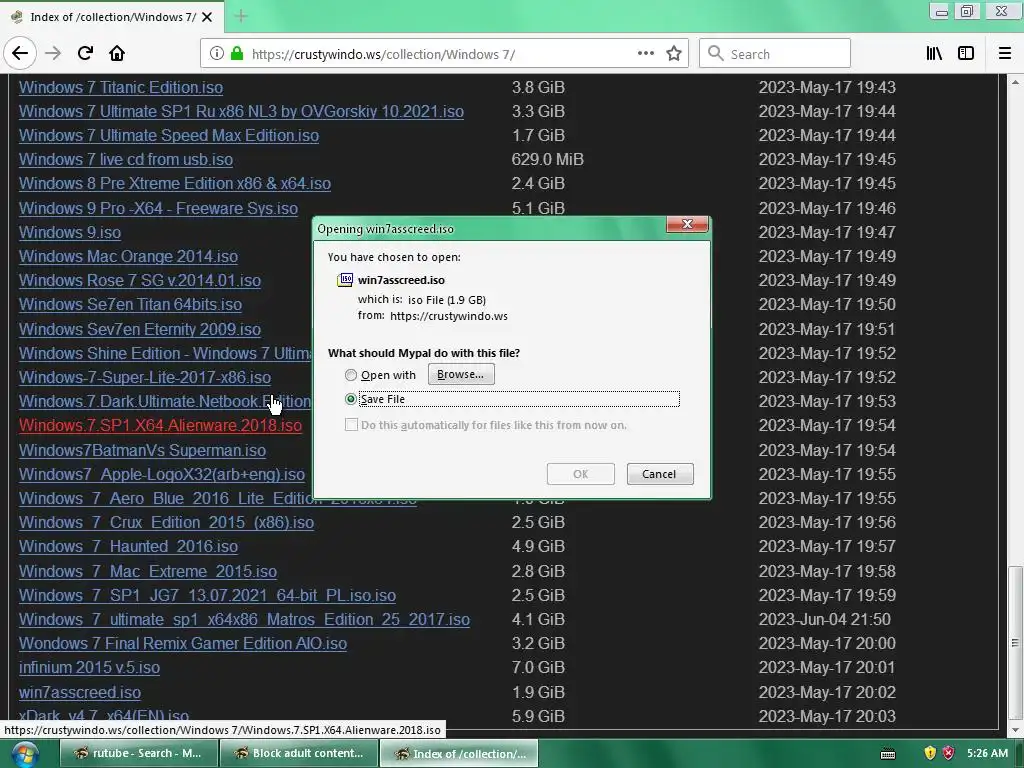Image resolution: width=1024 pixels, height=768 pixels.
Task: Open Windows.7.SP1.X64.Alienware.2018.iso link
Action: coord(161,426)
